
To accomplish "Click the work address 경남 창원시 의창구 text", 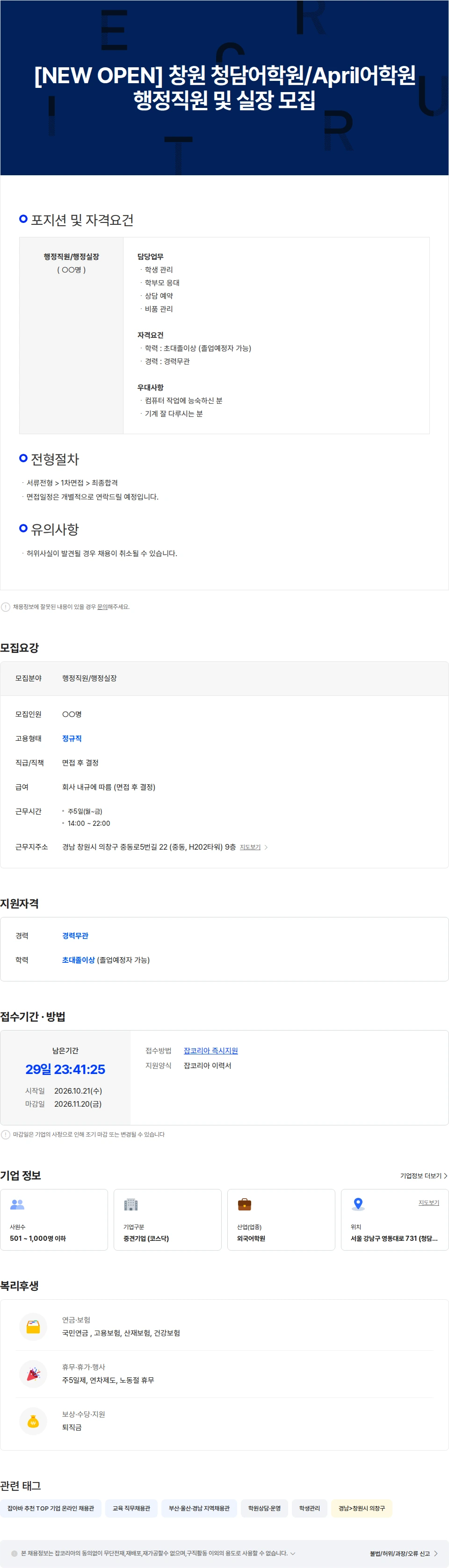I will click(149, 847).
